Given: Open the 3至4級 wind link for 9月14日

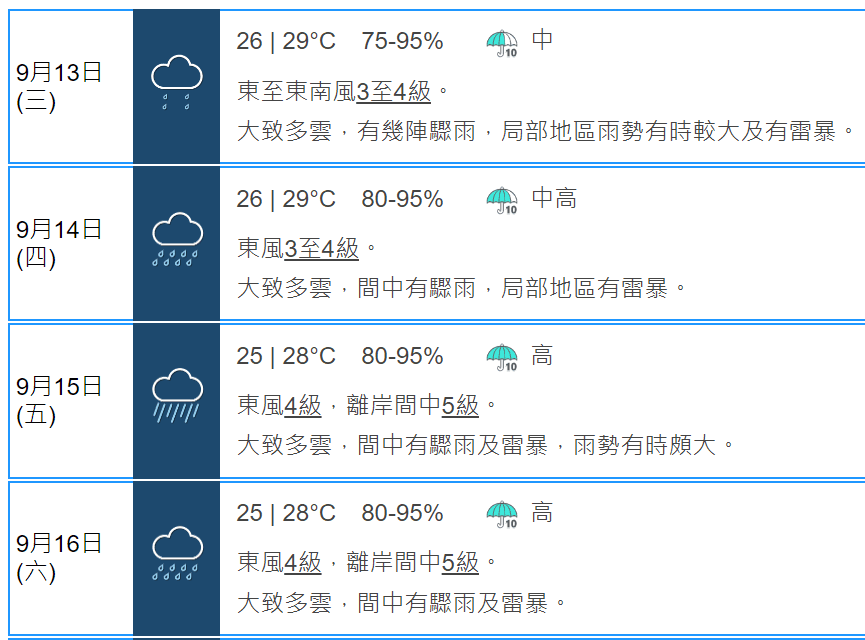Looking at the screenshot, I should click(x=321, y=249).
